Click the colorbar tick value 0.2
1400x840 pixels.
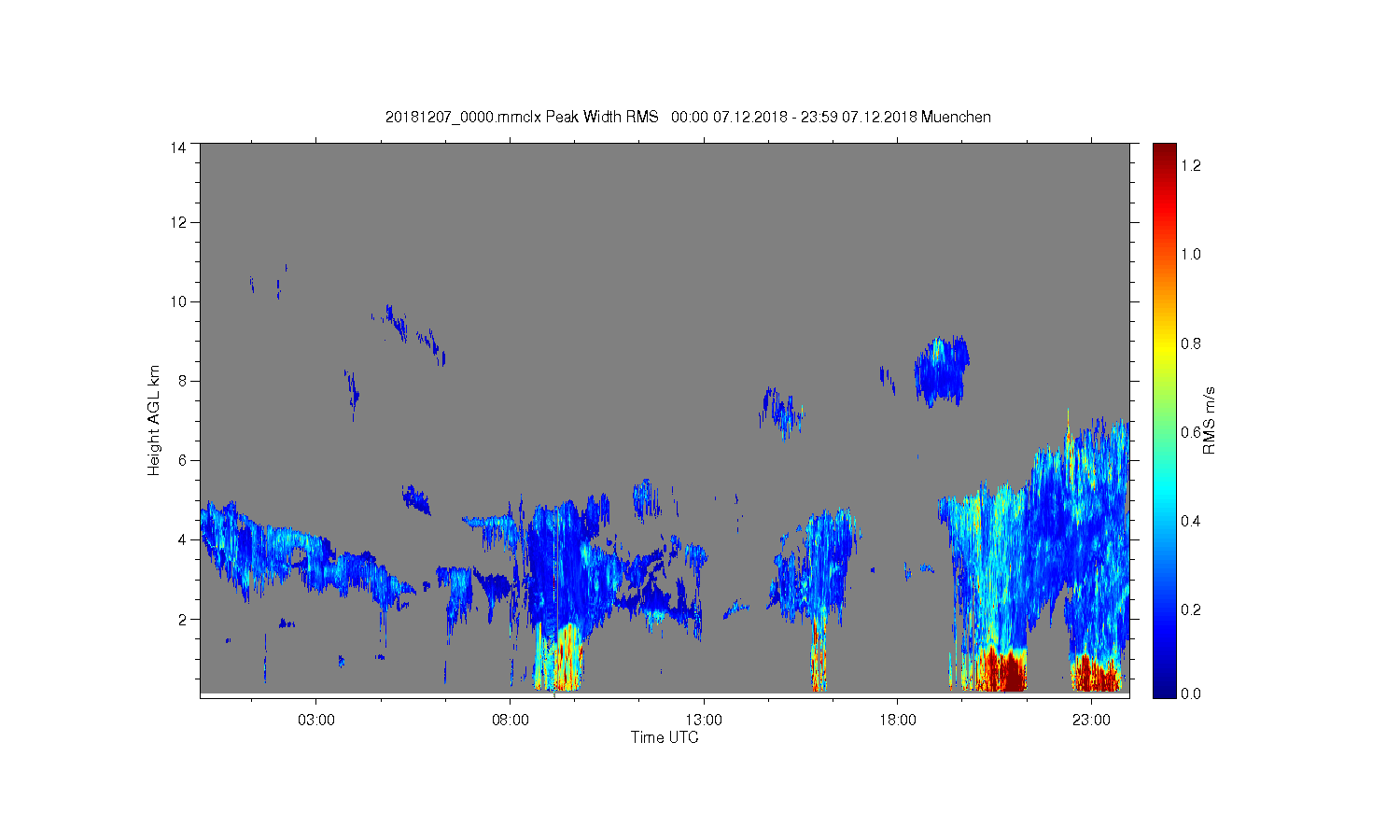click(1191, 609)
